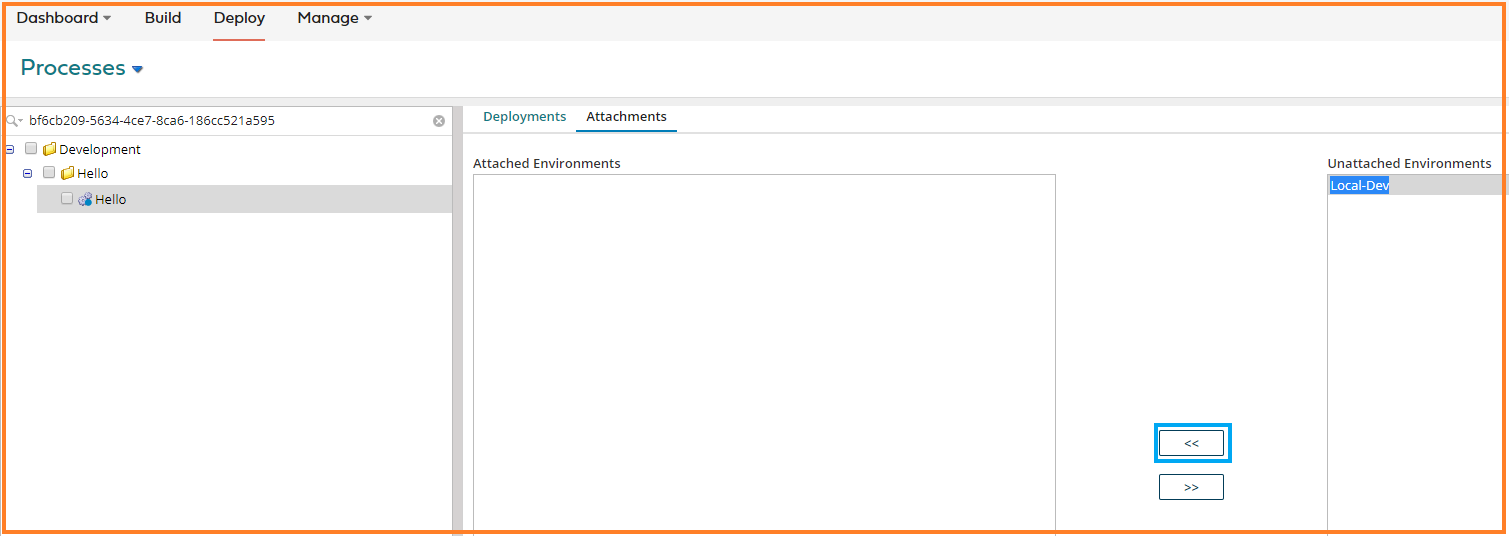1509x536 pixels.
Task: Click the Hello process gear icon
Action: pos(85,200)
